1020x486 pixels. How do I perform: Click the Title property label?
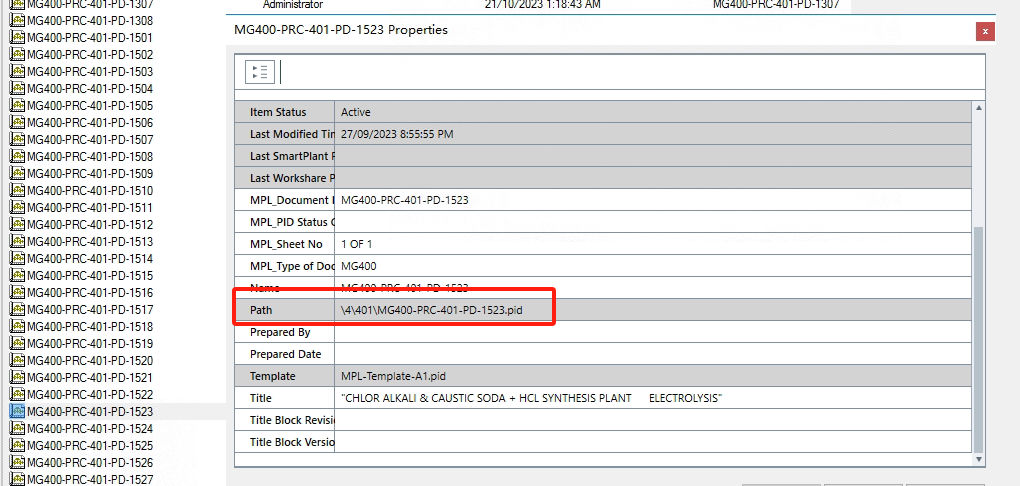pyautogui.click(x=261, y=398)
